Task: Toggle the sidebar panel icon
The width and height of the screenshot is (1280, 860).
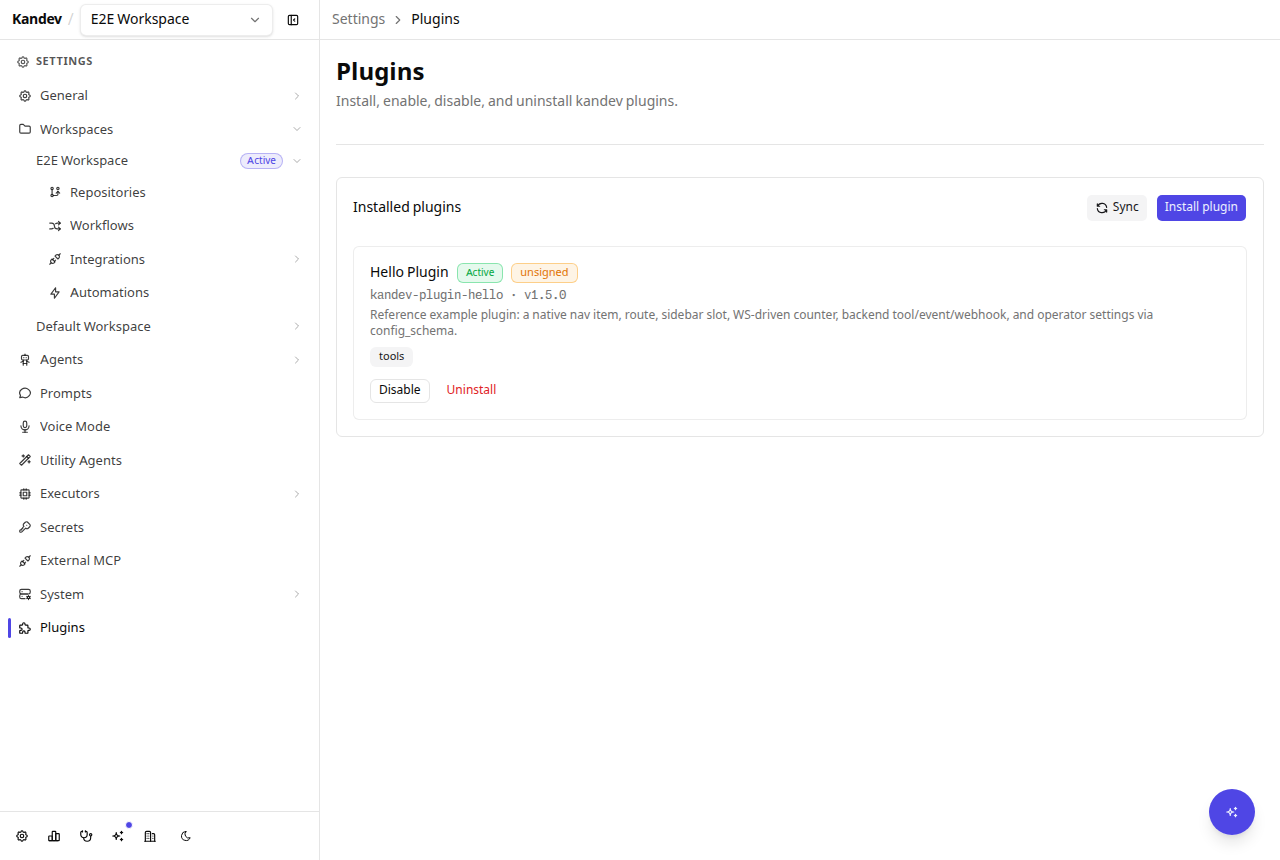Action: coord(293,20)
